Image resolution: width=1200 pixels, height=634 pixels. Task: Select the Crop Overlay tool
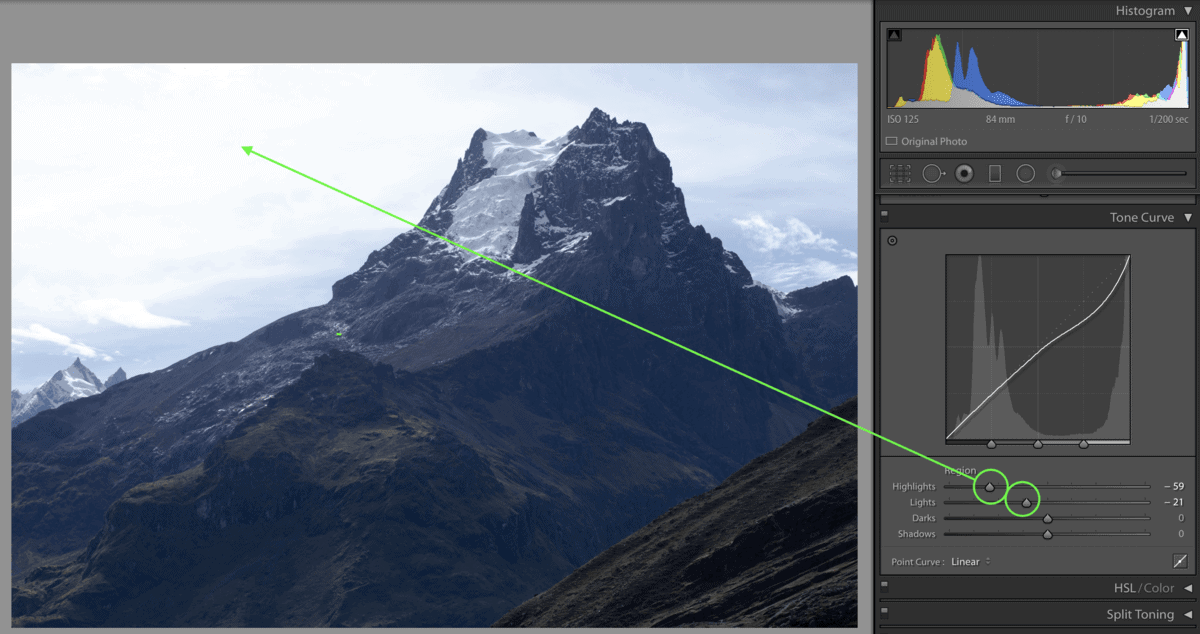click(x=900, y=173)
